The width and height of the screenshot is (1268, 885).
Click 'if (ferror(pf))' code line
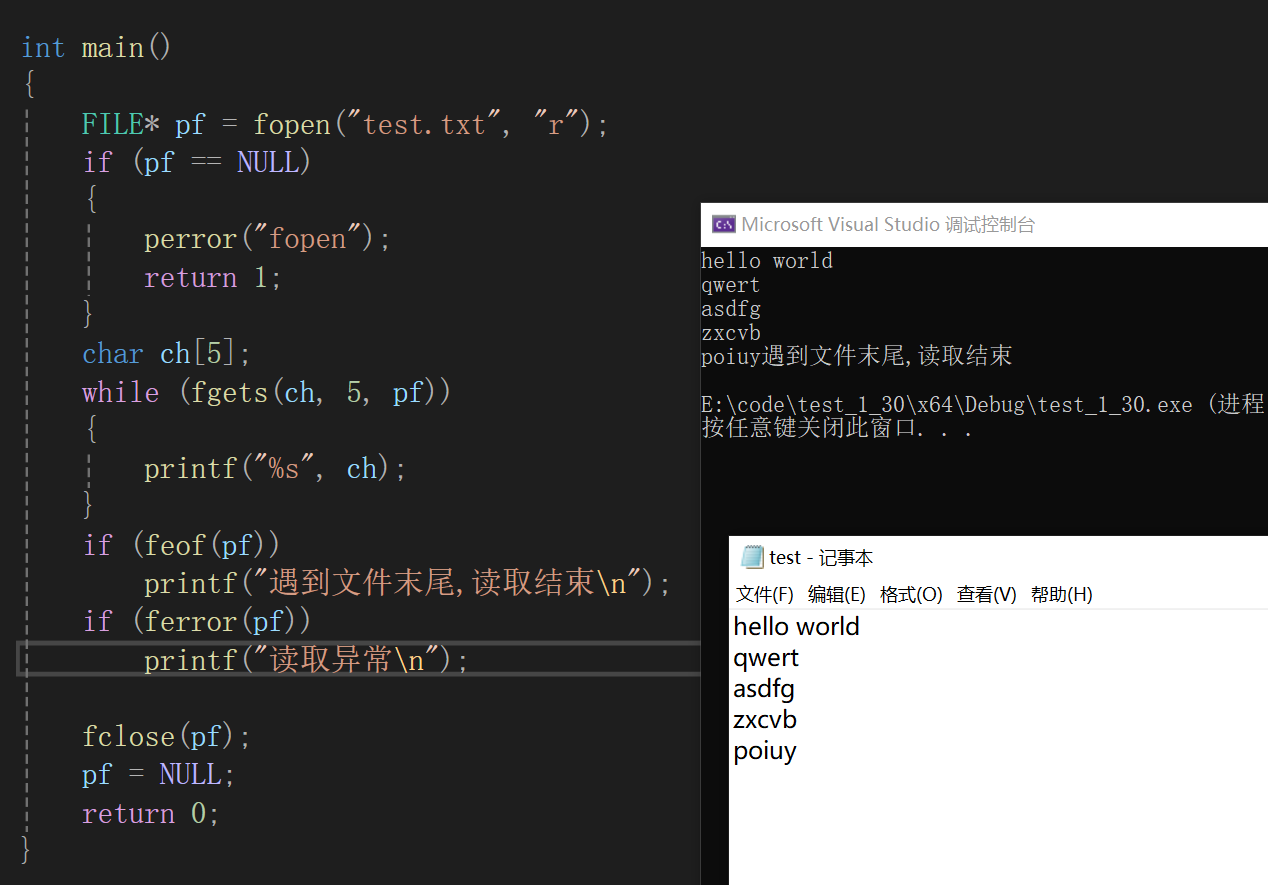coord(197,622)
